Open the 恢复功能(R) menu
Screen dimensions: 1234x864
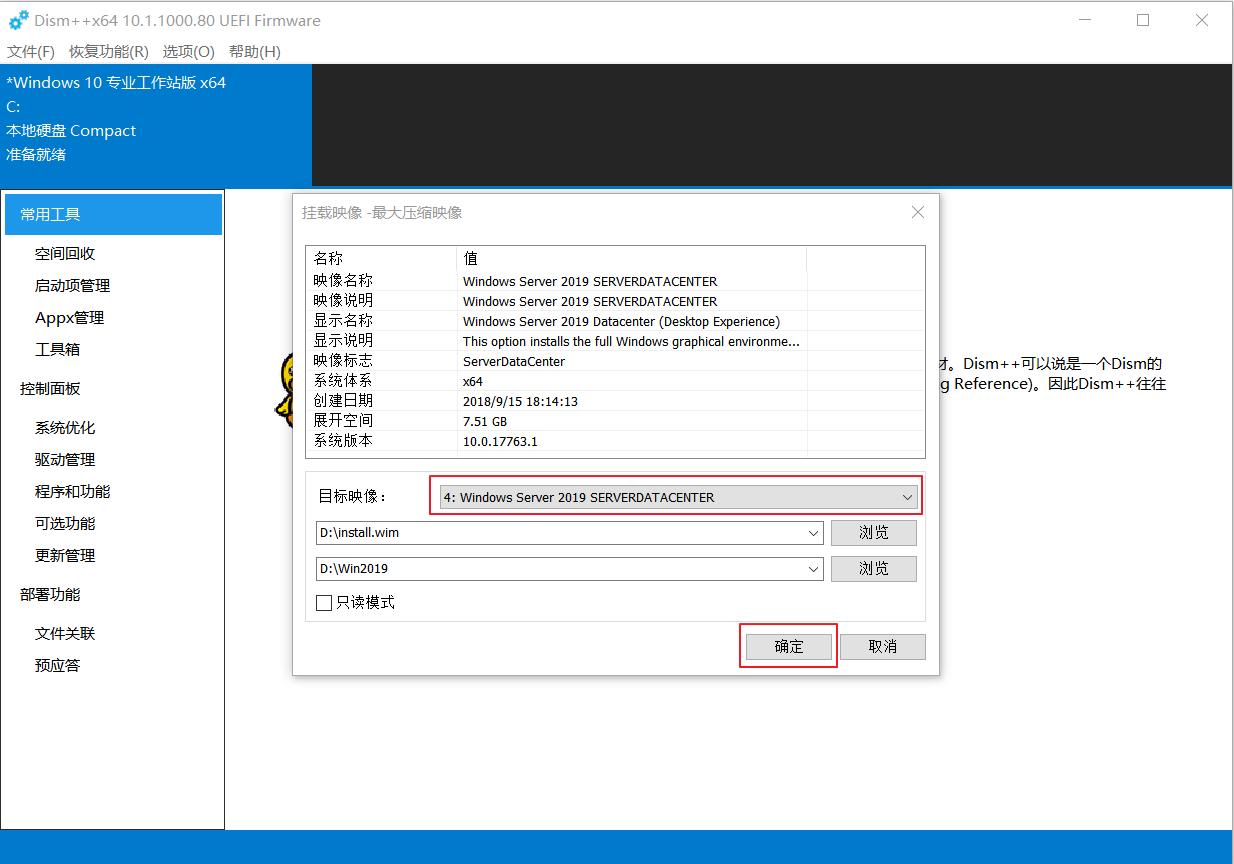click(x=107, y=51)
